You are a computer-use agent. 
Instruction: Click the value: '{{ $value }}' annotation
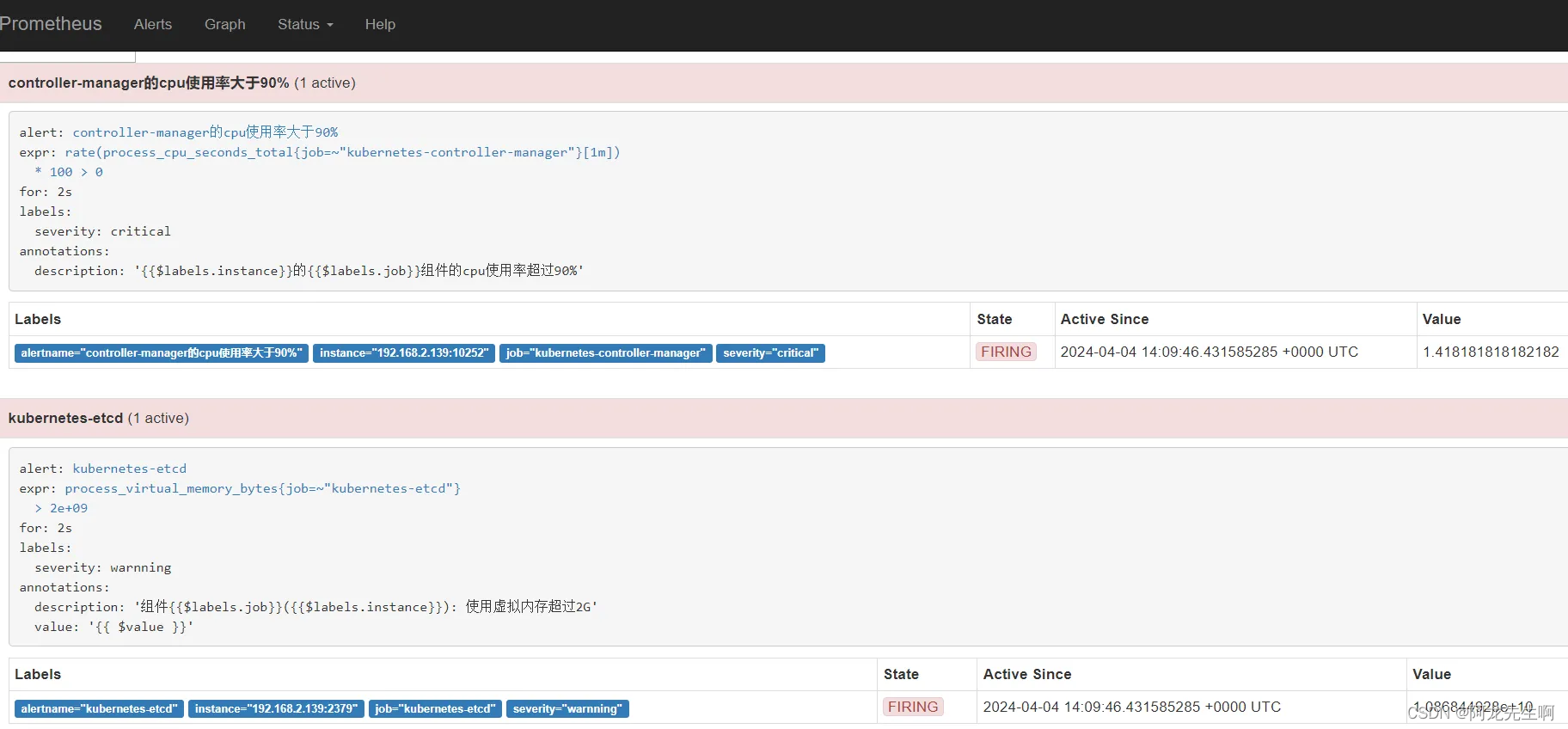click(114, 627)
